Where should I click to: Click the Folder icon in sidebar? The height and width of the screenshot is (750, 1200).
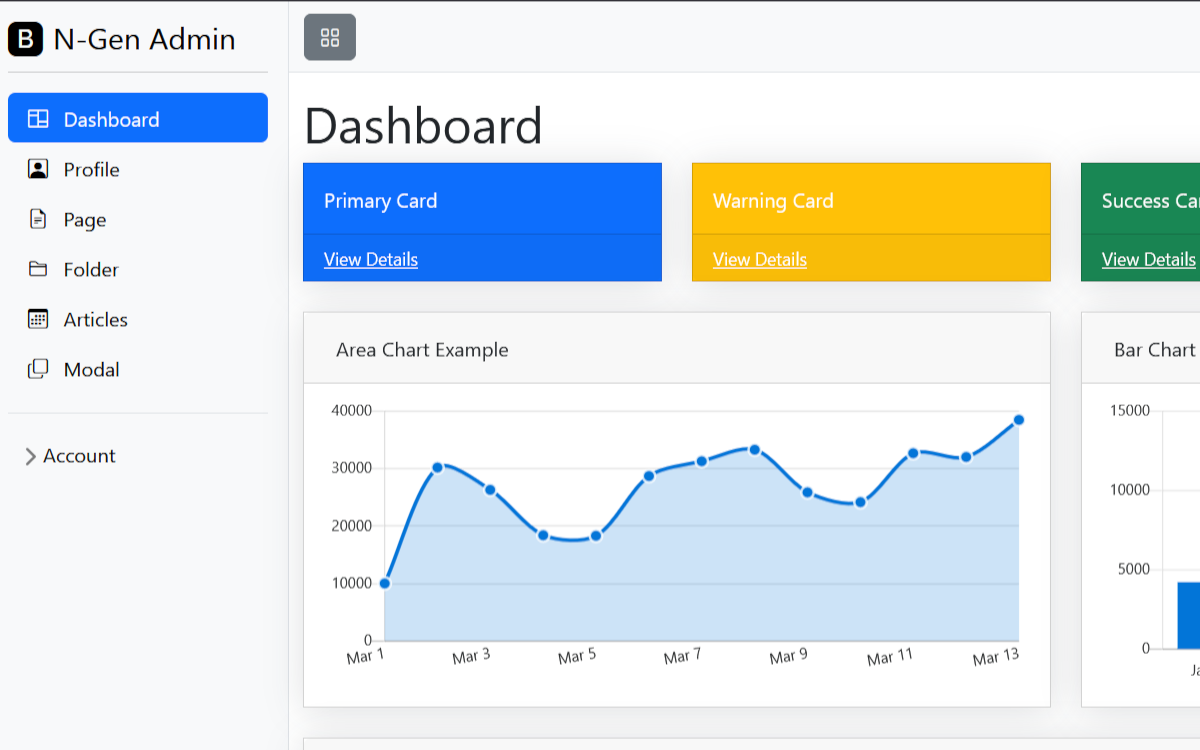[38, 269]
